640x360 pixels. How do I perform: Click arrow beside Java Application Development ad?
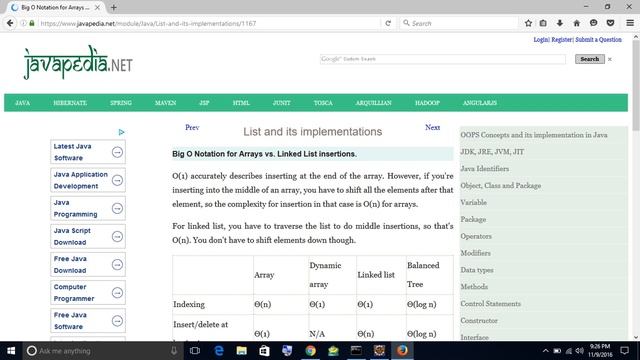(x=117, y=180)
